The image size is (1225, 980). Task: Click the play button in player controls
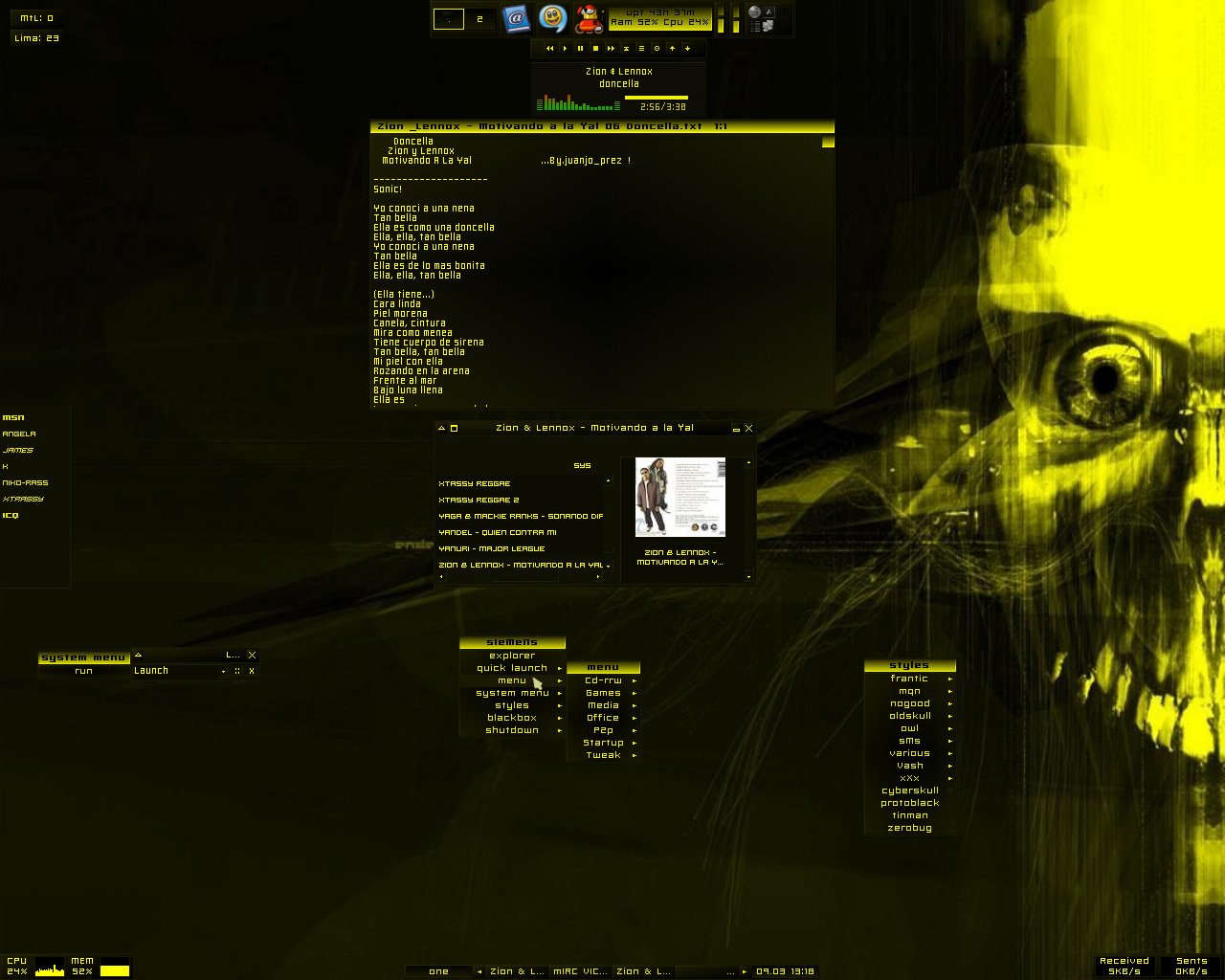point(565,48)
